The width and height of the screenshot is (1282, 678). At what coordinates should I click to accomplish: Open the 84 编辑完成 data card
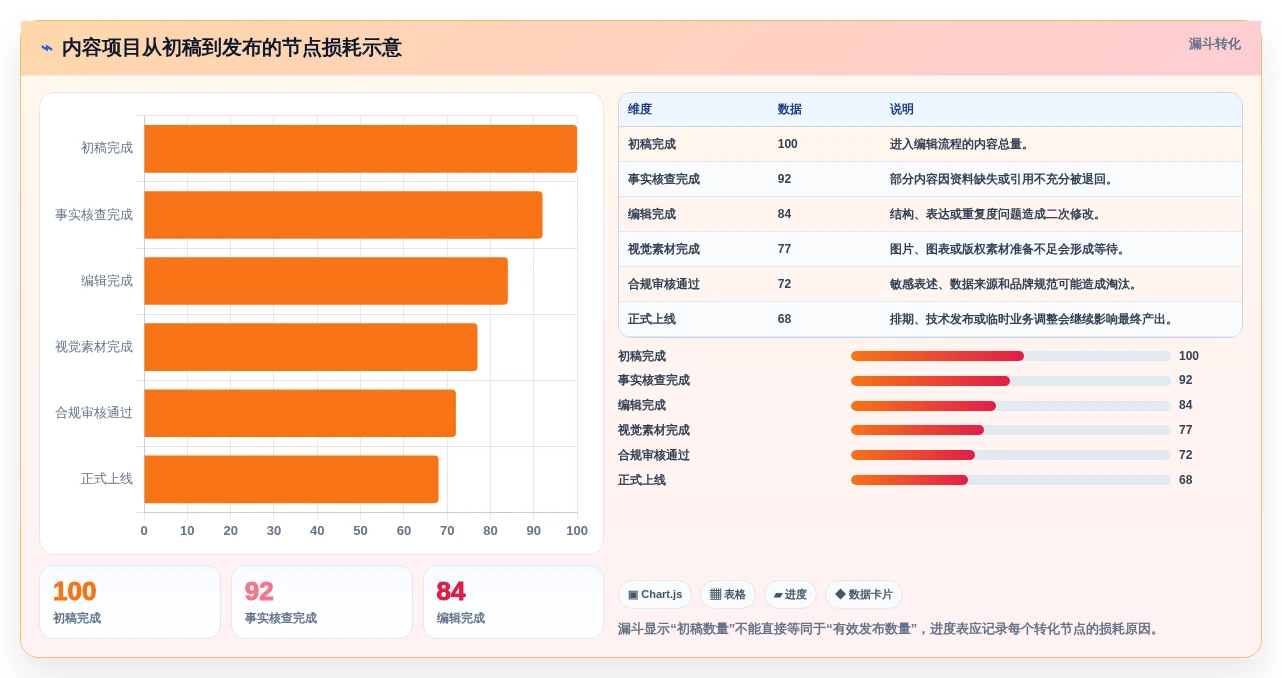(x=514, y=602)
